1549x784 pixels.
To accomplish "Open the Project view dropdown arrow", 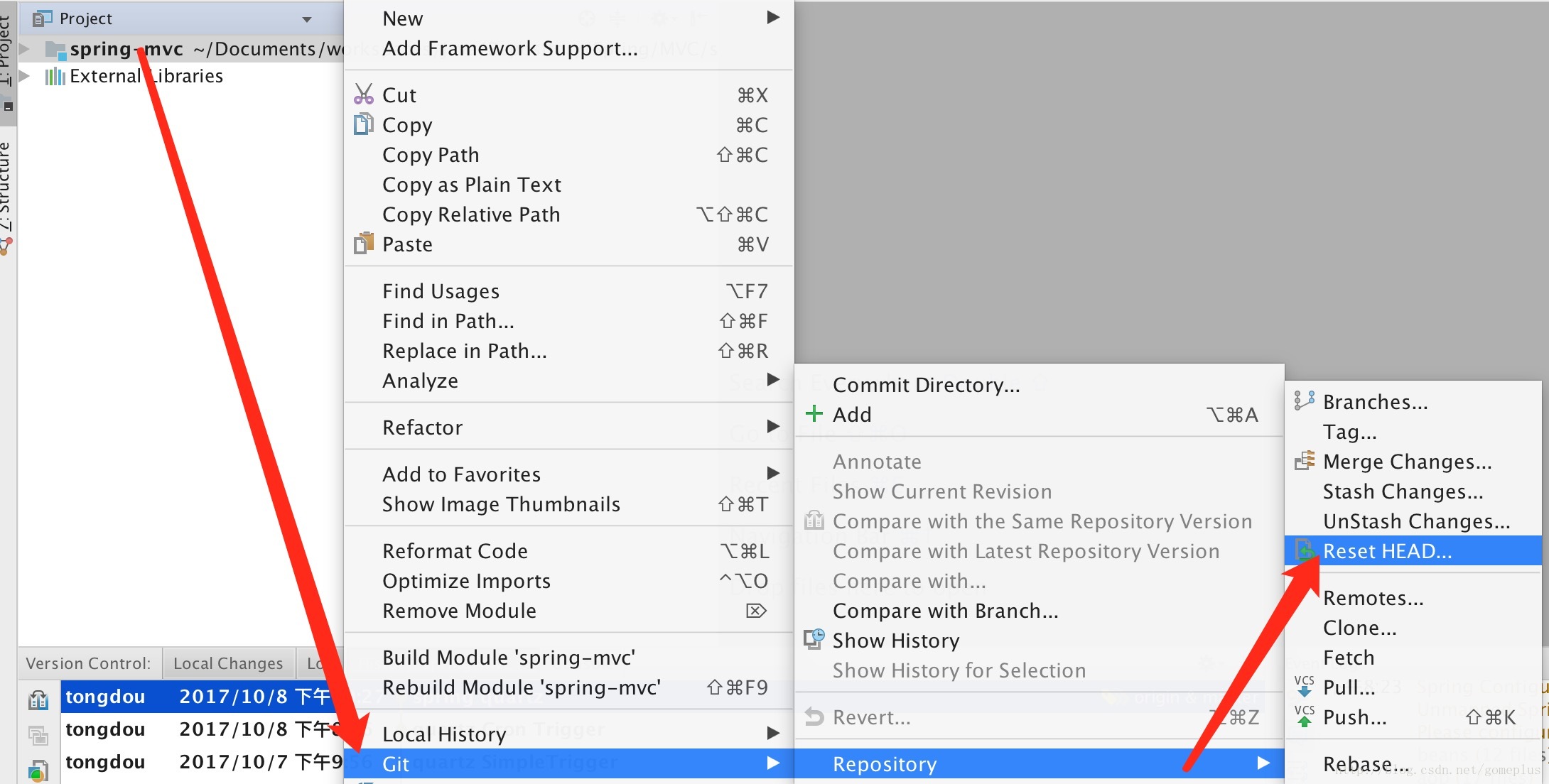I will (307, 19).
